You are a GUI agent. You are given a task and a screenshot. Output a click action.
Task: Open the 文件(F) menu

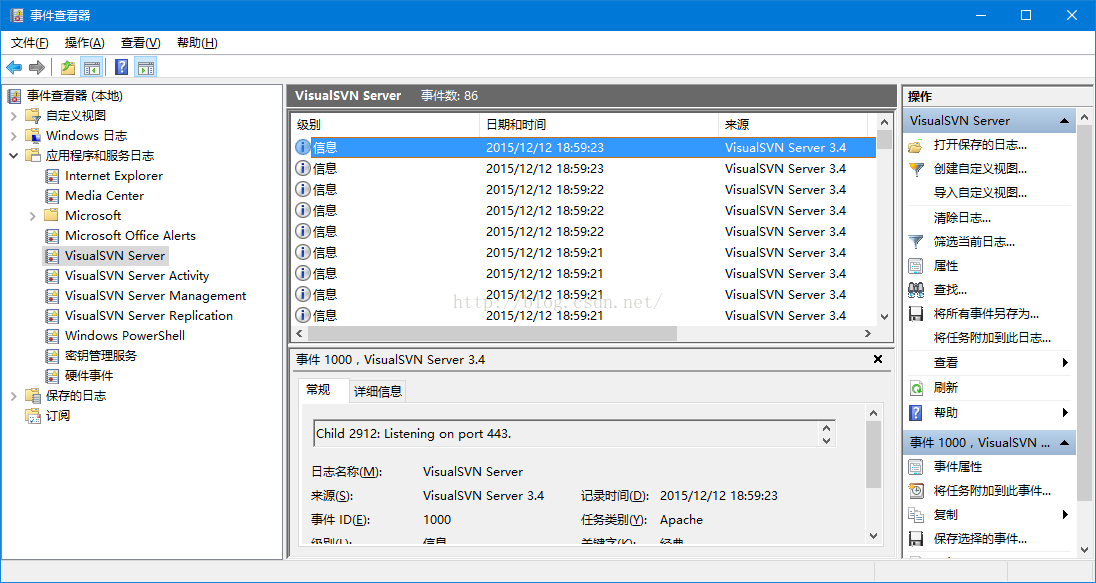[x=29, y=43]
